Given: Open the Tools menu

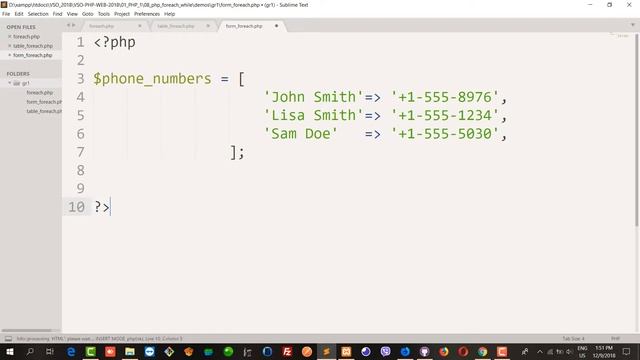Looking at the screenshot, I should coord(104,14).
